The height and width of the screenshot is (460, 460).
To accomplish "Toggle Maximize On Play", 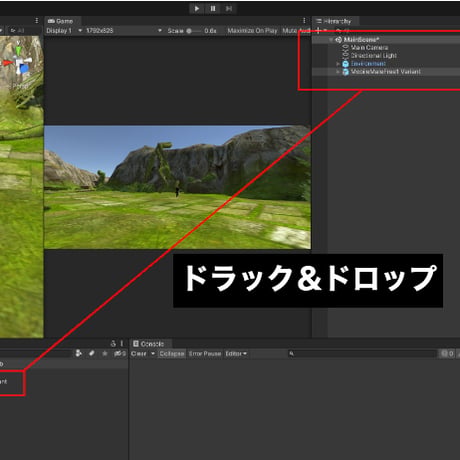I will tap(252, 31).
